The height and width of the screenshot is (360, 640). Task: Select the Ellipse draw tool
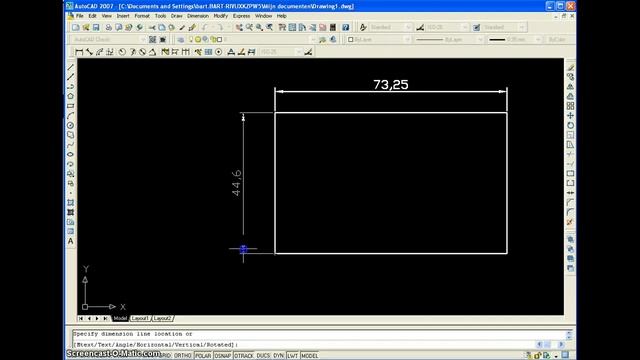pos(71,154)
